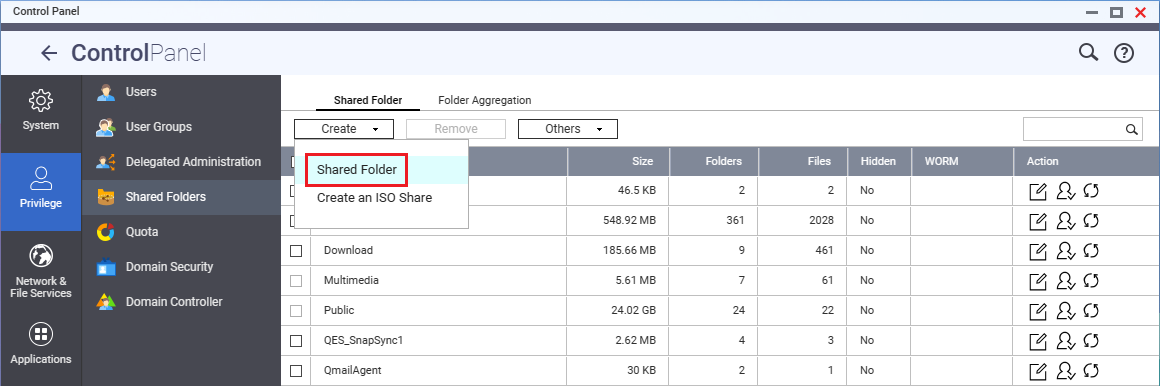Tick the QmailAgent row checkbox

(296, 371)
